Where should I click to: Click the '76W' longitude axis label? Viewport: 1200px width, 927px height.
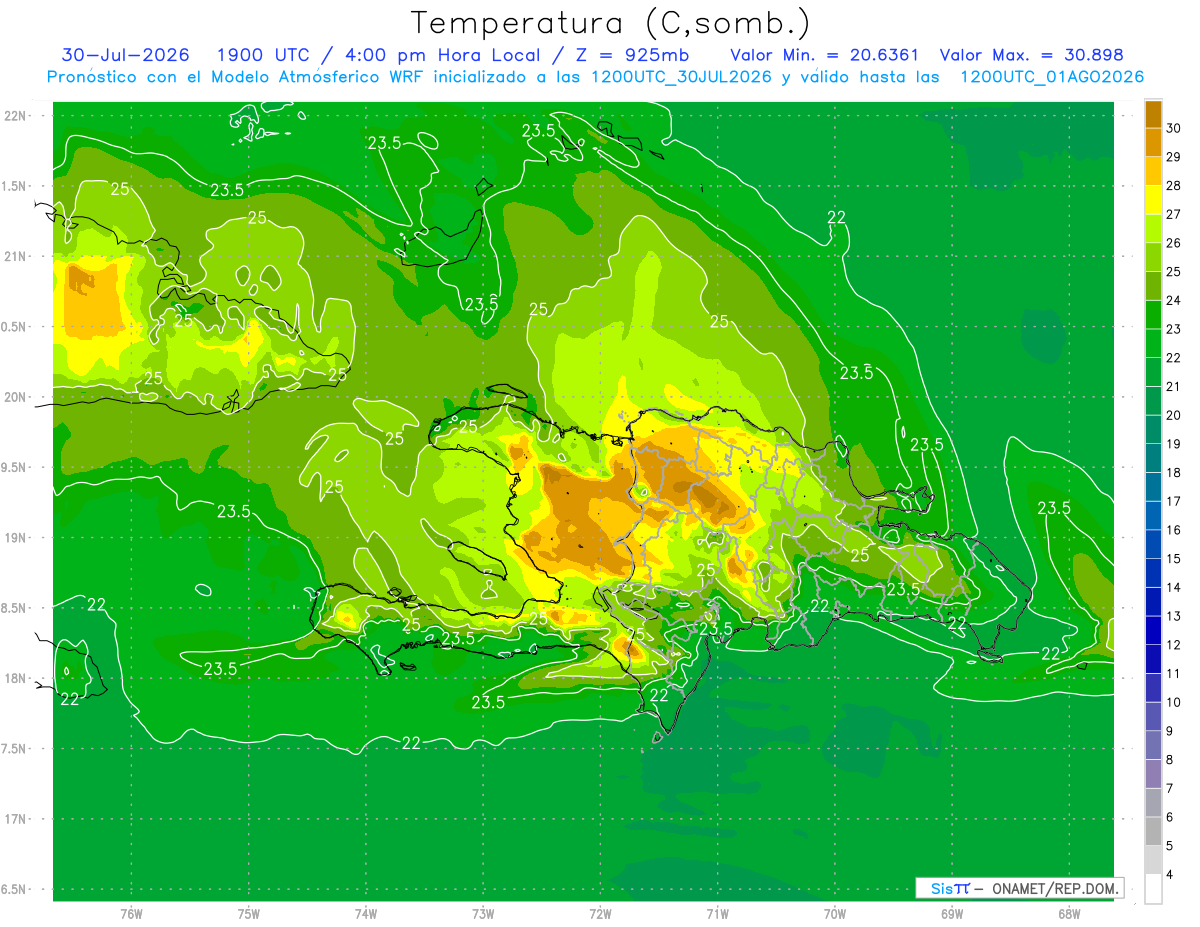click(131, 914)
